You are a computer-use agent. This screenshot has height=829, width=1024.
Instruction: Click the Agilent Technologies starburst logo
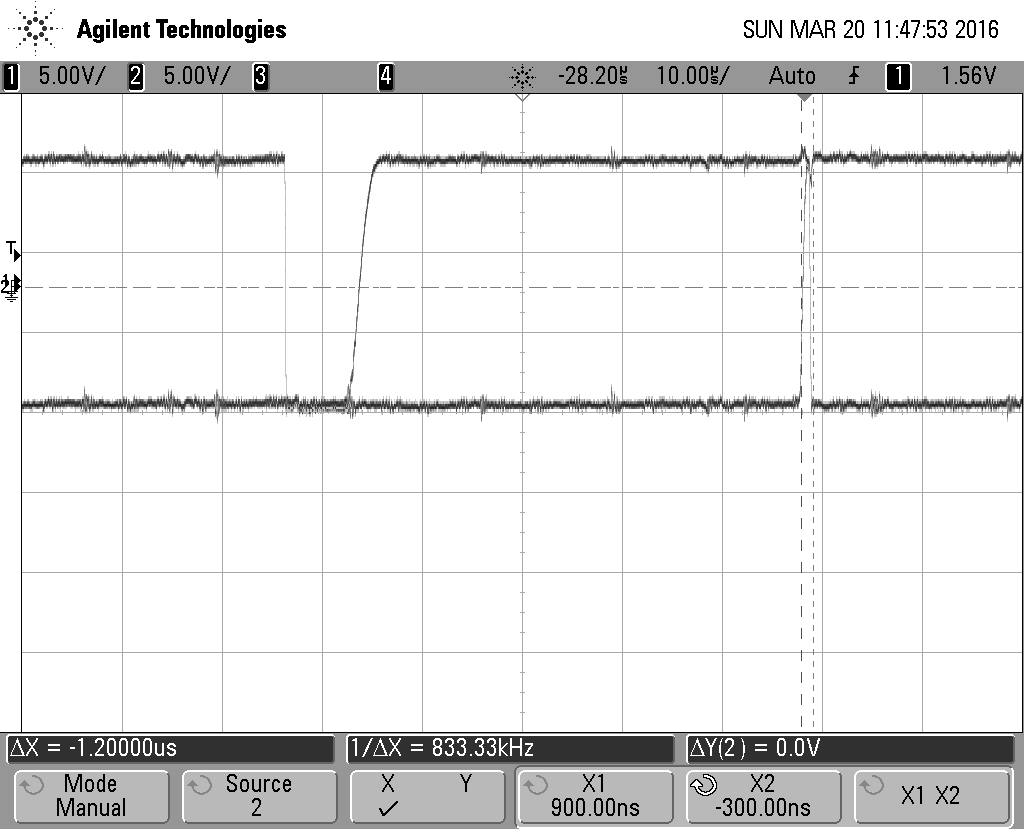35,29
